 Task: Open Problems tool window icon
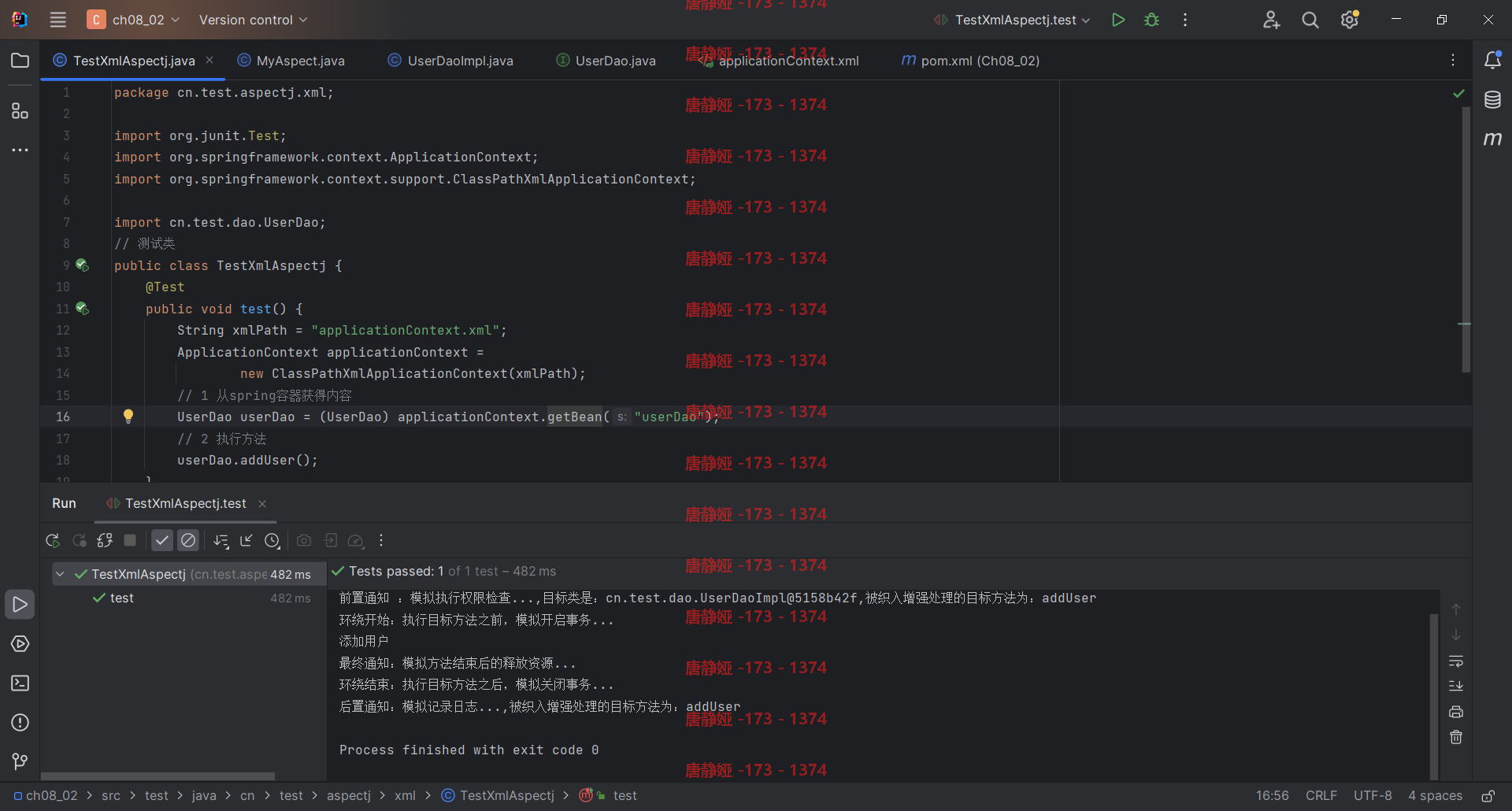click(20, 723)
